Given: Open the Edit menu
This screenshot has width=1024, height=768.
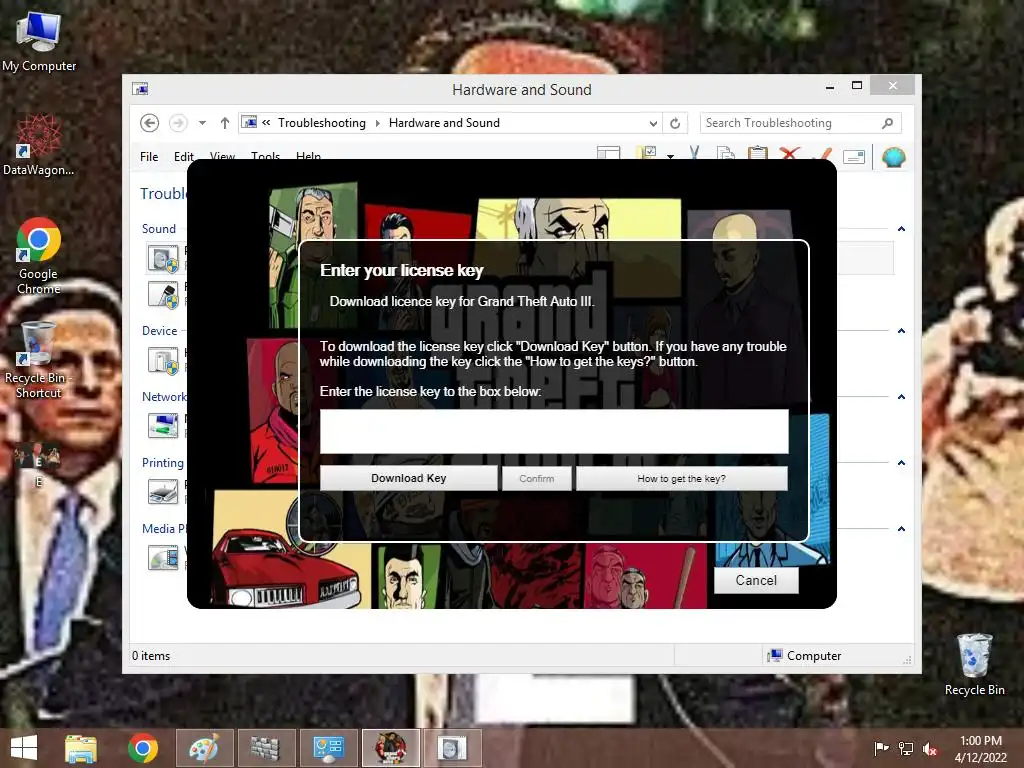Looking at the screenshot, I should (184, 156).
